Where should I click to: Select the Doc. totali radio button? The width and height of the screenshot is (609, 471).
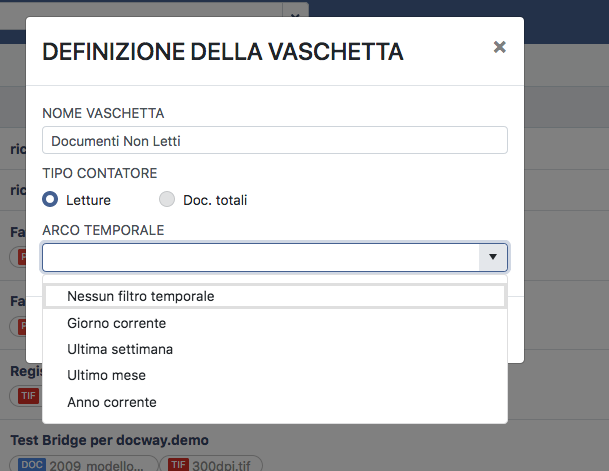(167, 199)
